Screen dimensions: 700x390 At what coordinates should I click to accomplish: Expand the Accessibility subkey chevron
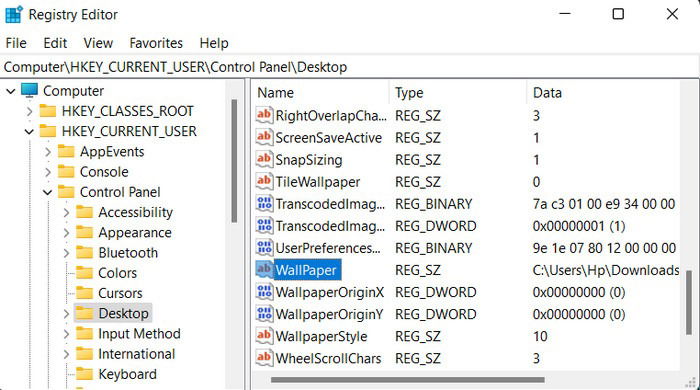coord(66,212)
